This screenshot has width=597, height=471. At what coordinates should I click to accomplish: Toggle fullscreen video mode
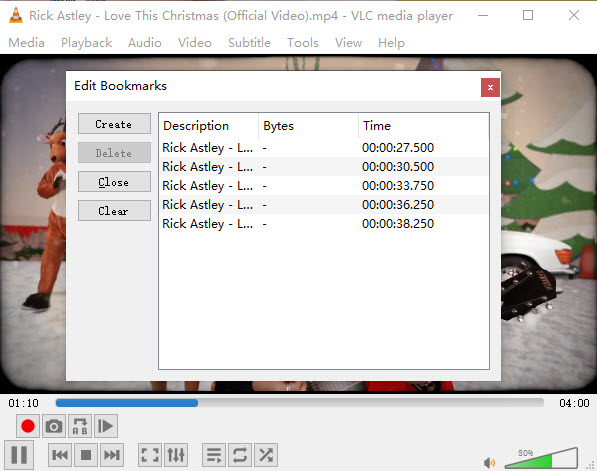click(x=150, y=455)
